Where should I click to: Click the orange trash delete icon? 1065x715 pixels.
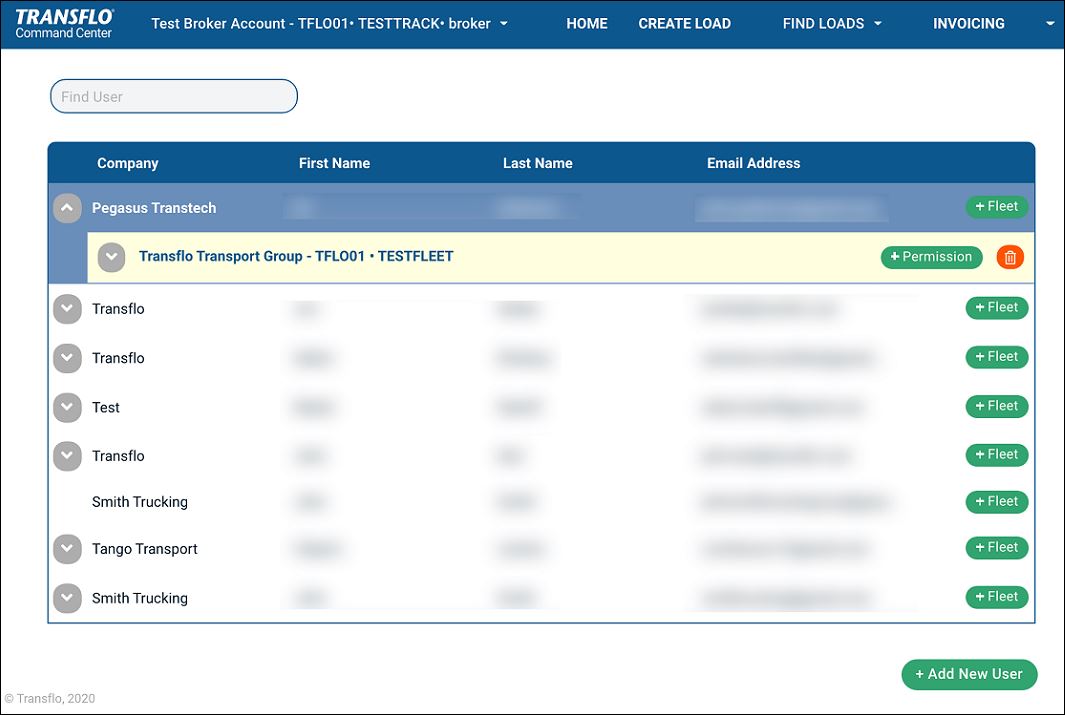tap(1010, 257)
